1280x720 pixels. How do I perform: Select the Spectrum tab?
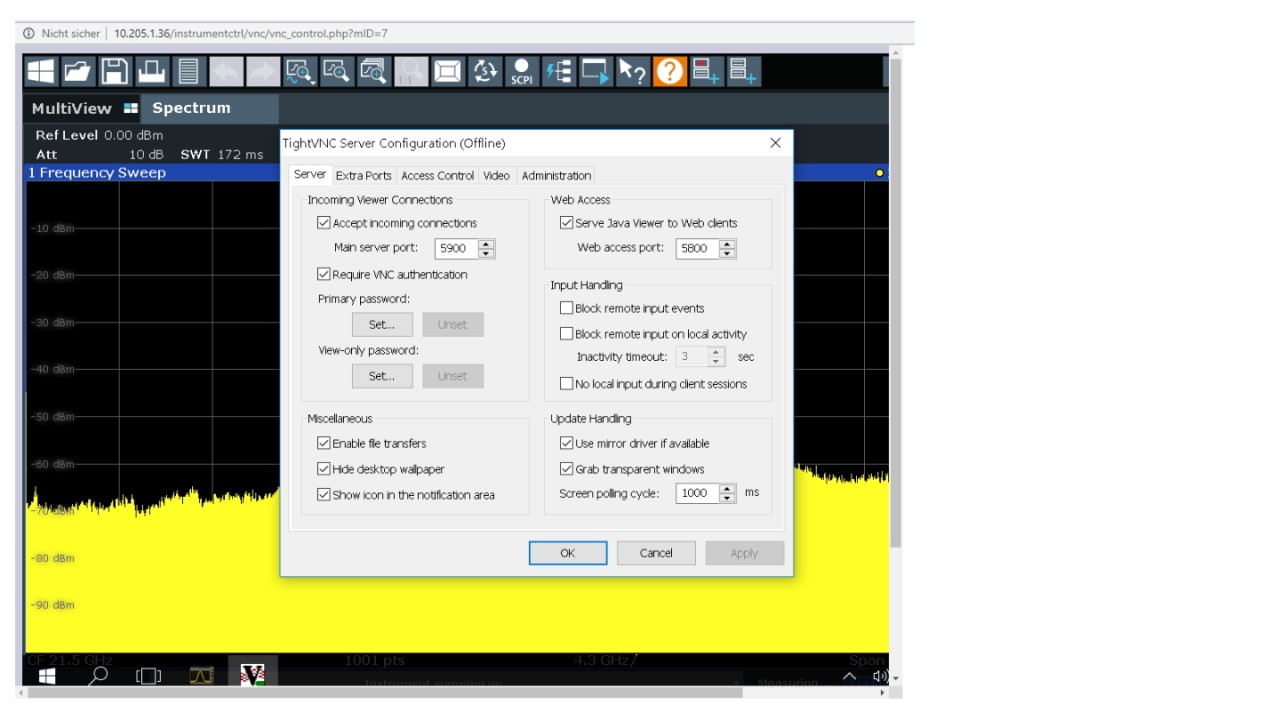click(x=210, y=108)
